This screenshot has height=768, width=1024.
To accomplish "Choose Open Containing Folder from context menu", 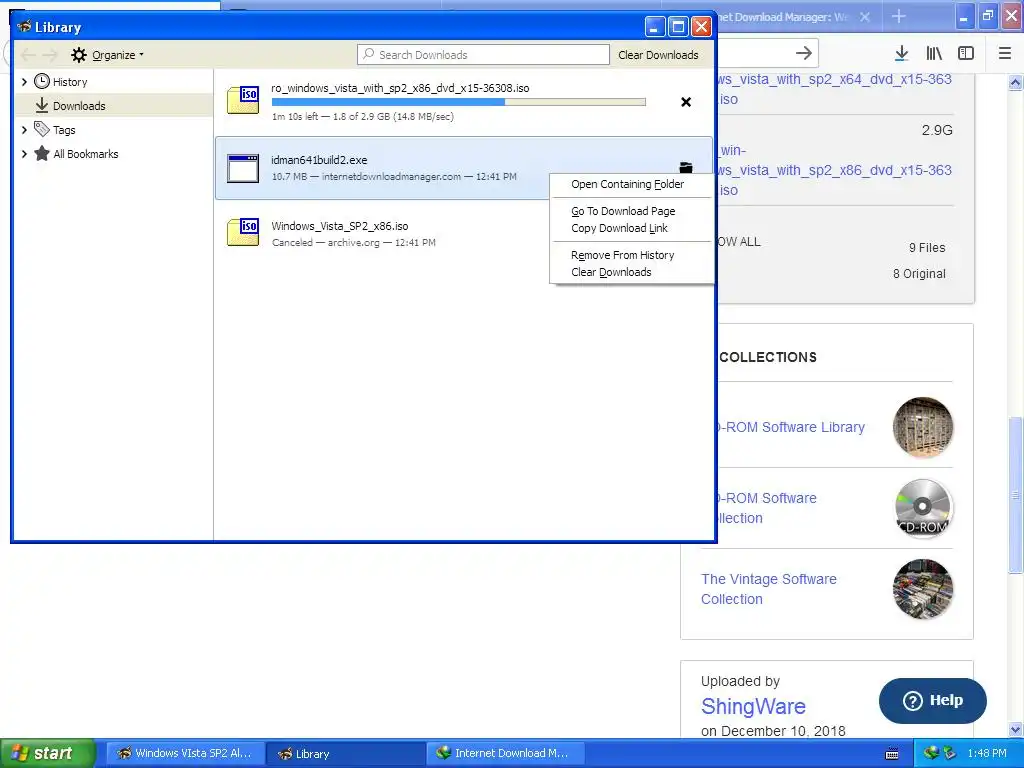I will (x=628, y=184).
